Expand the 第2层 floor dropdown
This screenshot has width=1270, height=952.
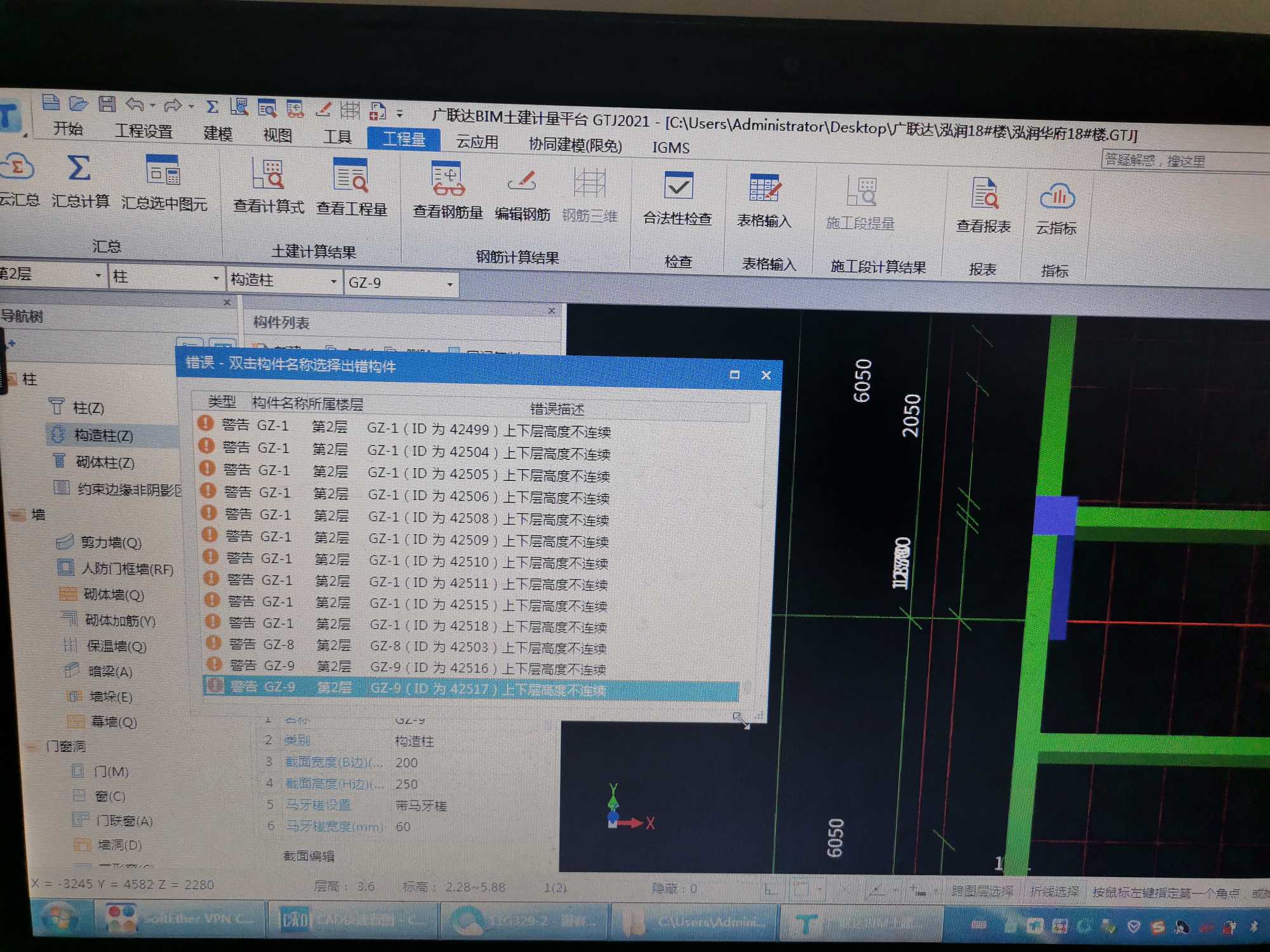pos(98,275)
